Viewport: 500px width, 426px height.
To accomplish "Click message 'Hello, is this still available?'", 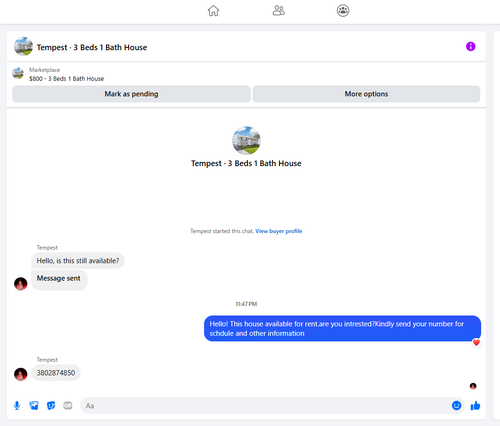I will click(78, 261).
